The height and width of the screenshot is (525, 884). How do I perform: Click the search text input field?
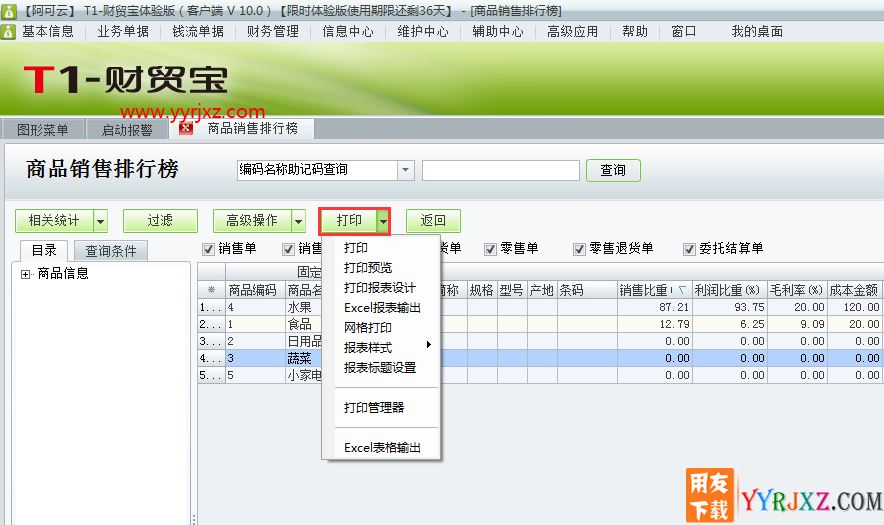tap(501, 170)
